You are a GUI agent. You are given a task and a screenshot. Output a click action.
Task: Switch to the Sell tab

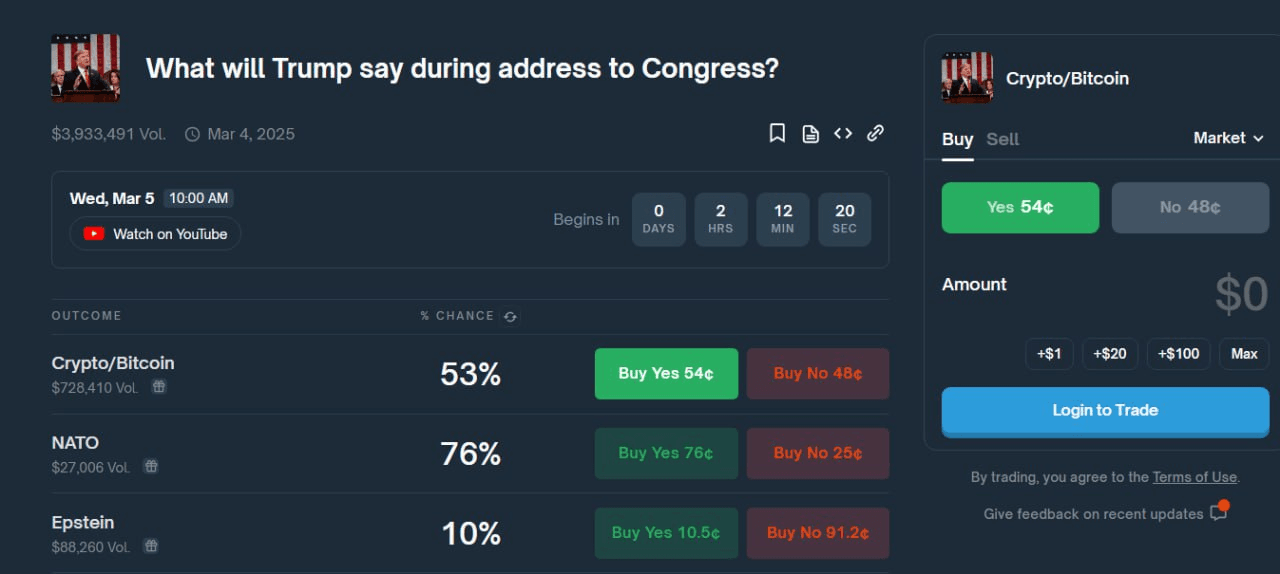[1002, 139]
